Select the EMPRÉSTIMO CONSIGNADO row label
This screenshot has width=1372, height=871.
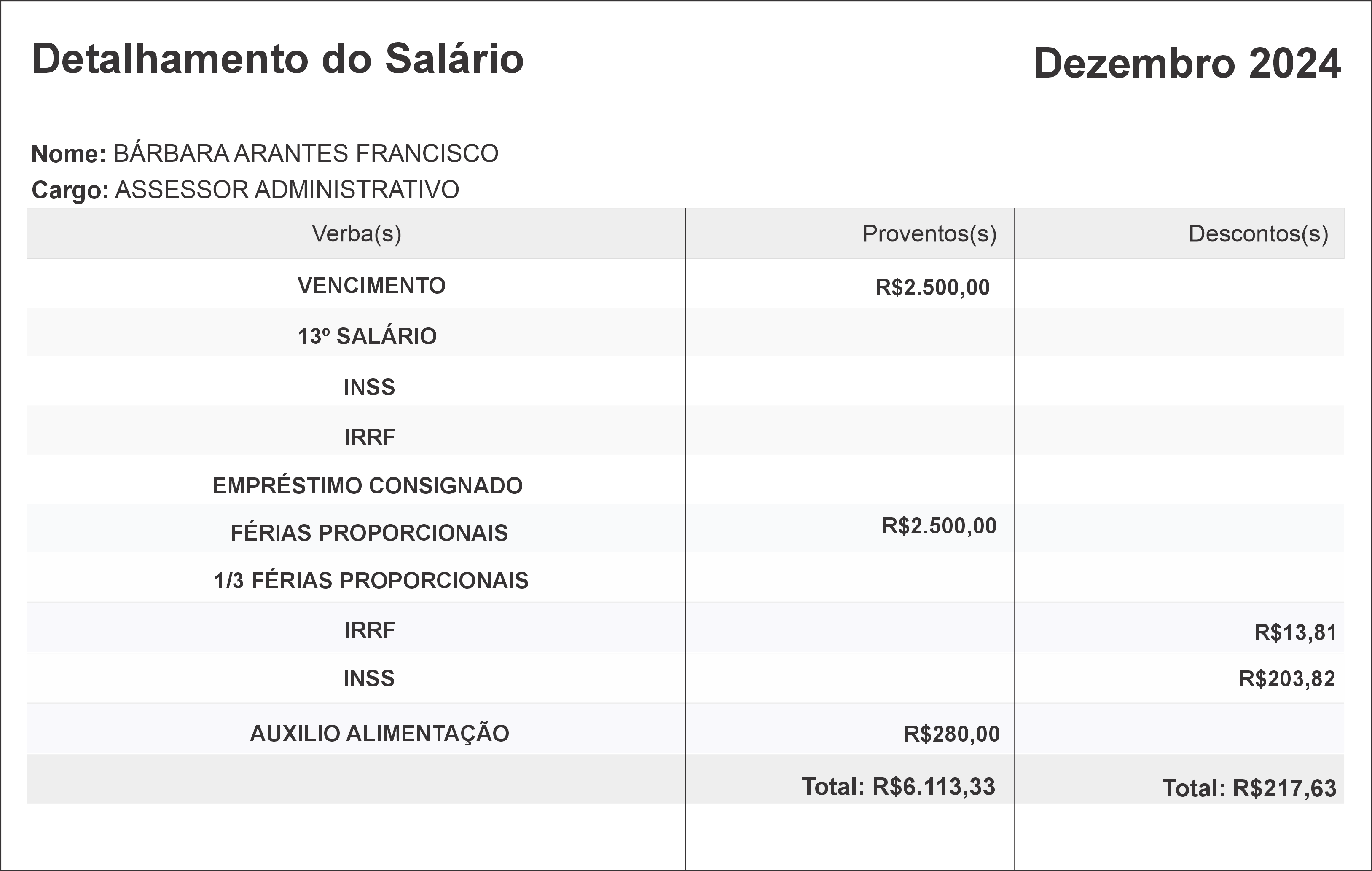coord(368,485)
